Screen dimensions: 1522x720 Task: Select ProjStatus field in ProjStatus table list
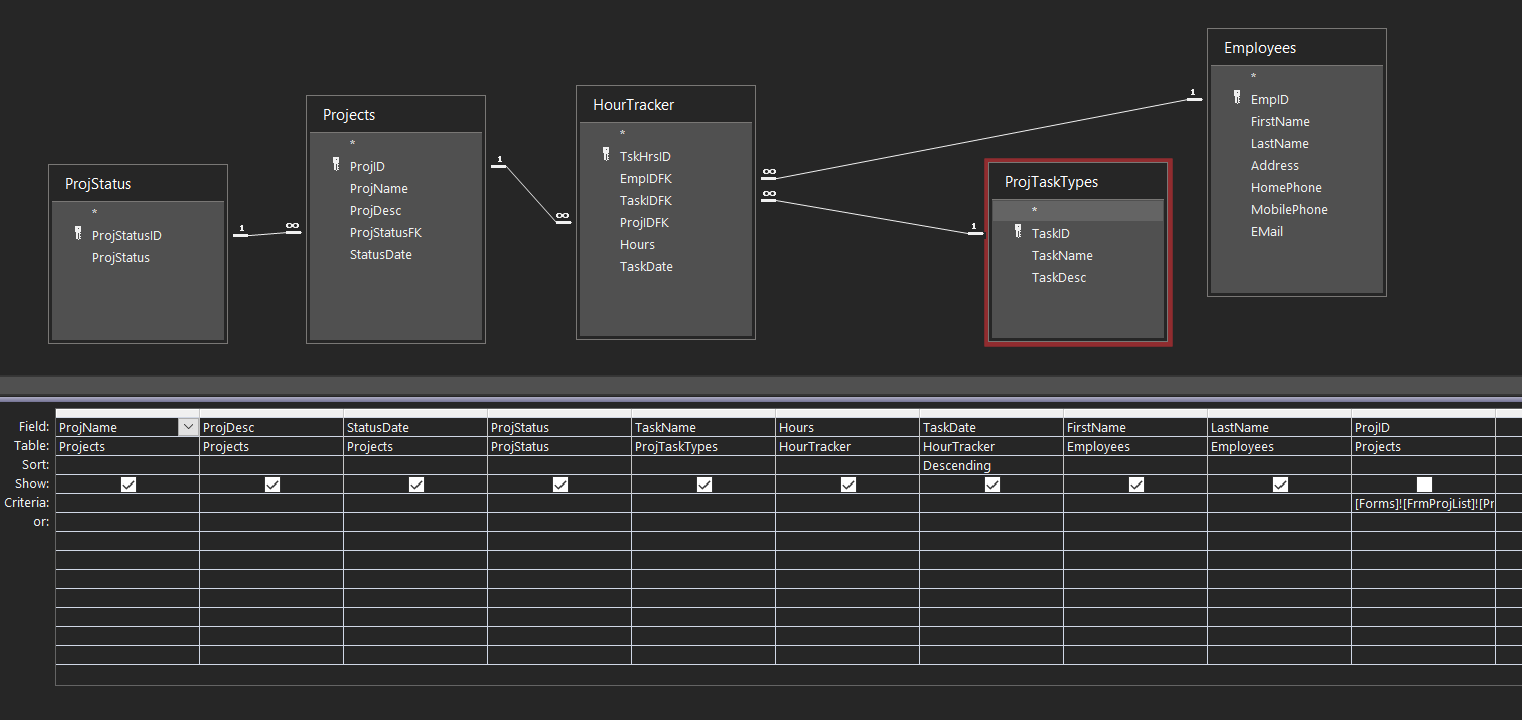[121, 258]
